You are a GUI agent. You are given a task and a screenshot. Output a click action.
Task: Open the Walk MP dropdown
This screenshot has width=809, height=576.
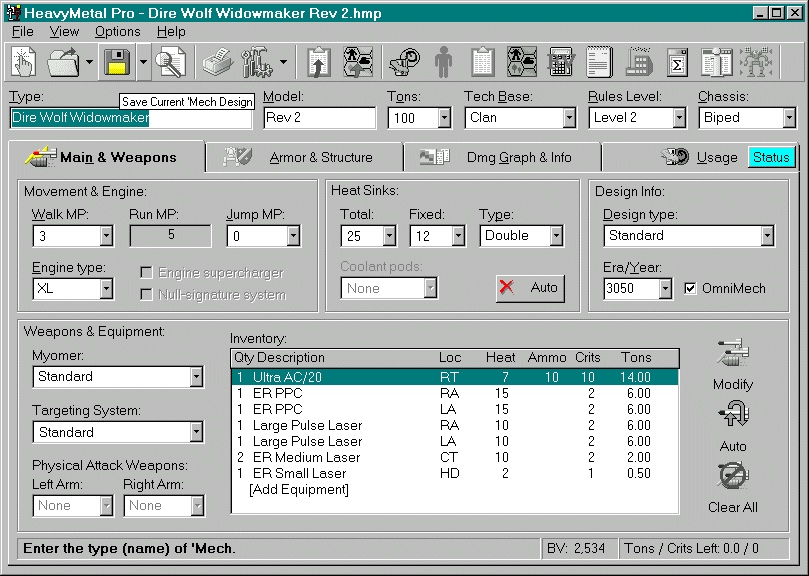point(106,236)
